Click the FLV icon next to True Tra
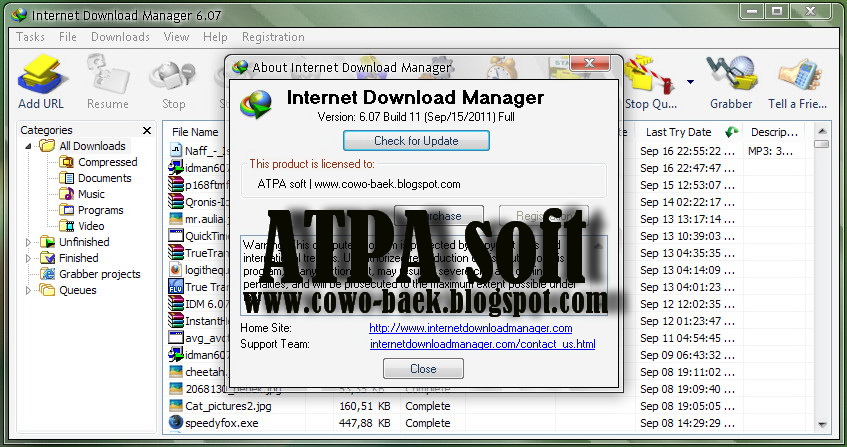The width and height of the screenshot is (847, 447). point(176,287)
